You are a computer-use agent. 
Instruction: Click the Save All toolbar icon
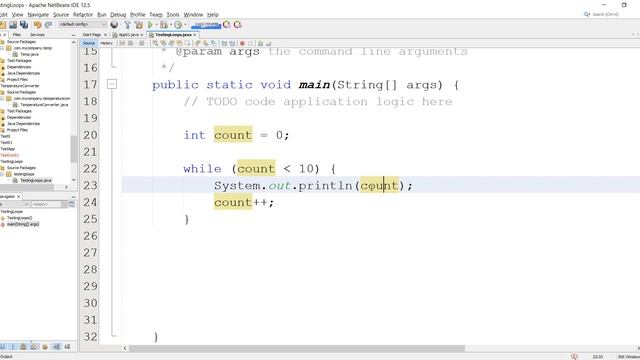coord(24,25)
